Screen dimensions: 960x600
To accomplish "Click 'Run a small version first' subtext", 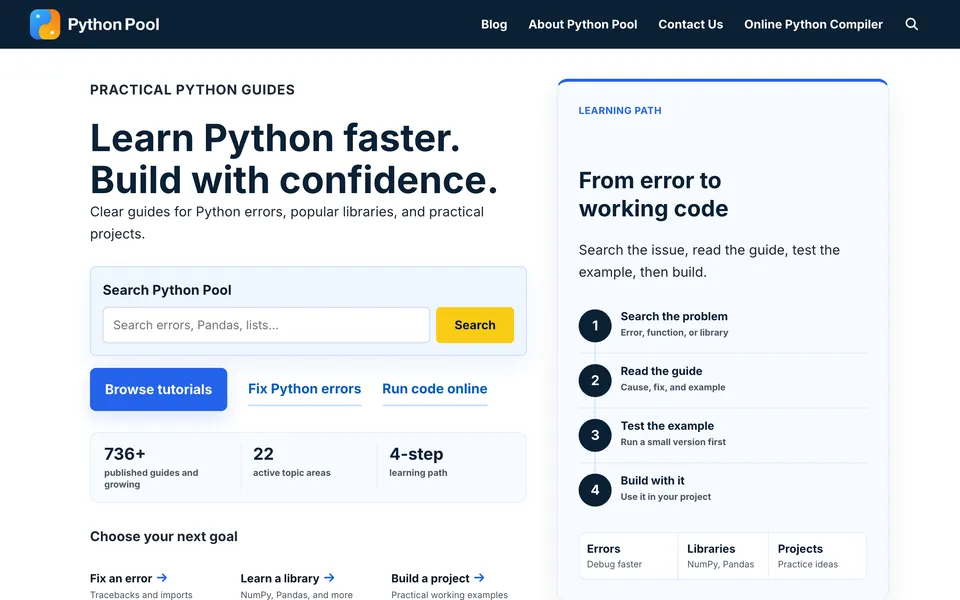I will (673, 442).
